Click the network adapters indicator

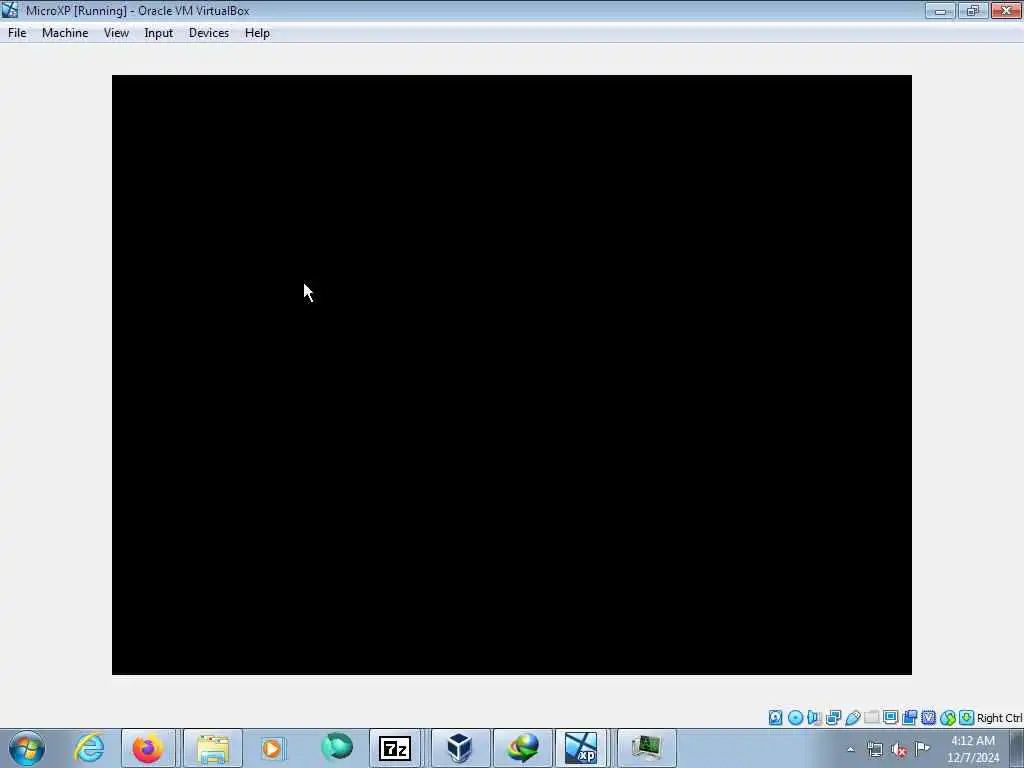click(x=833, y=718)
